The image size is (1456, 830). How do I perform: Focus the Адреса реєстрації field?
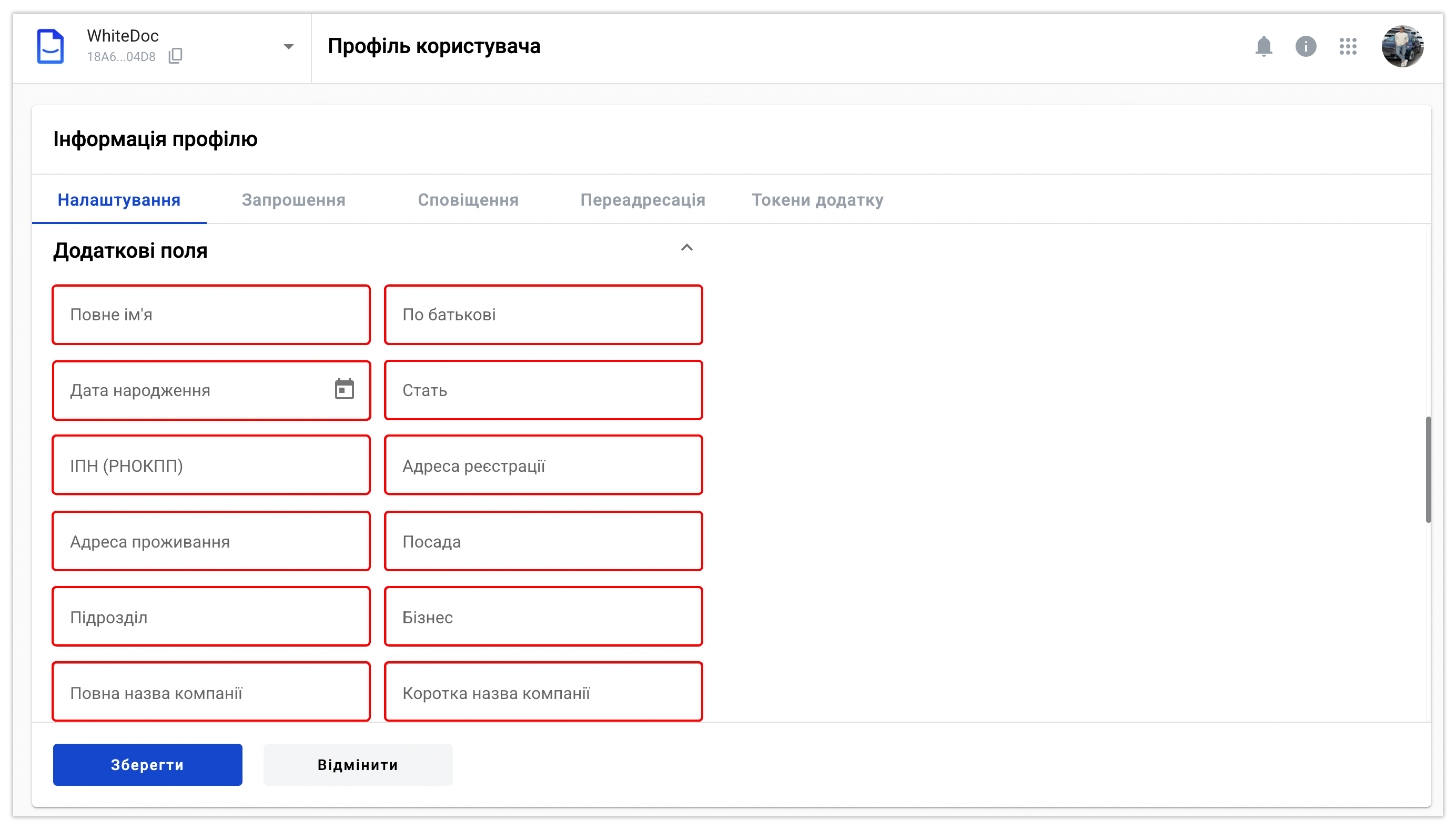coord(543,465)
